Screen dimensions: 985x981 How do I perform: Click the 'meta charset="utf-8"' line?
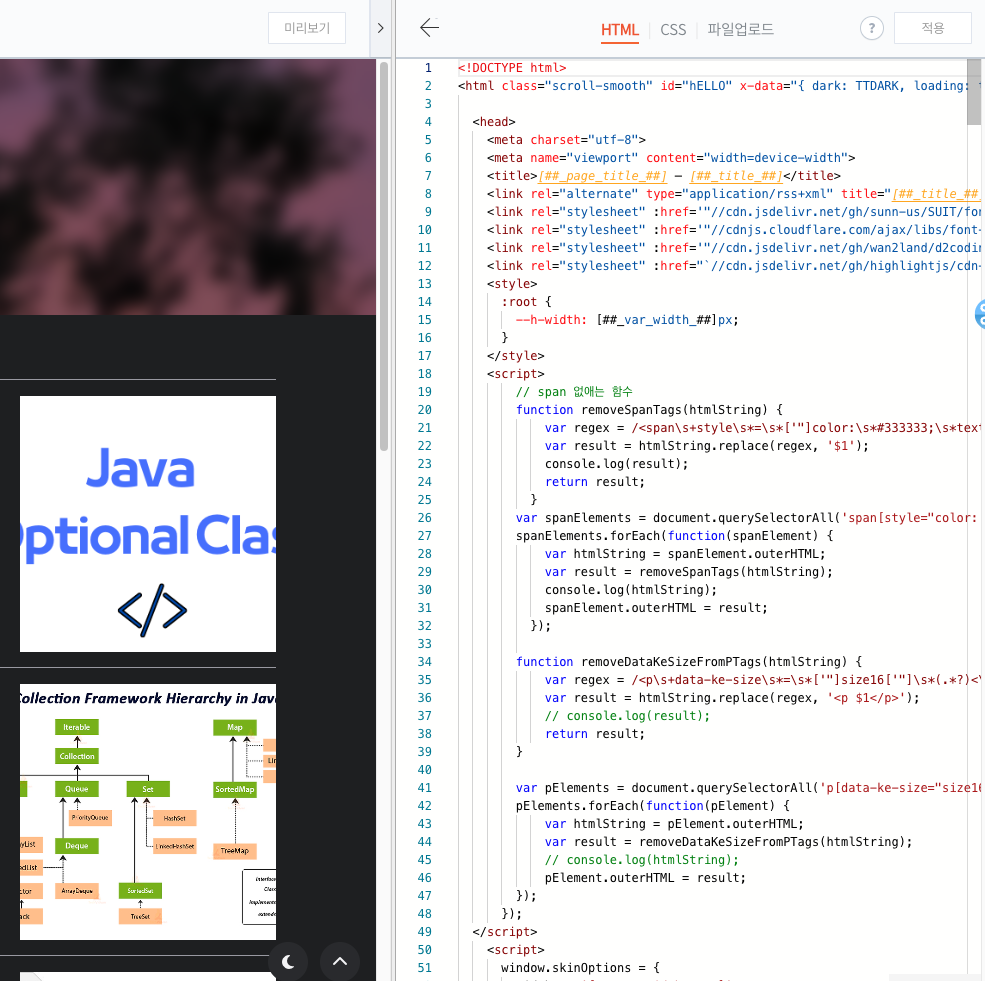(566, 139)
